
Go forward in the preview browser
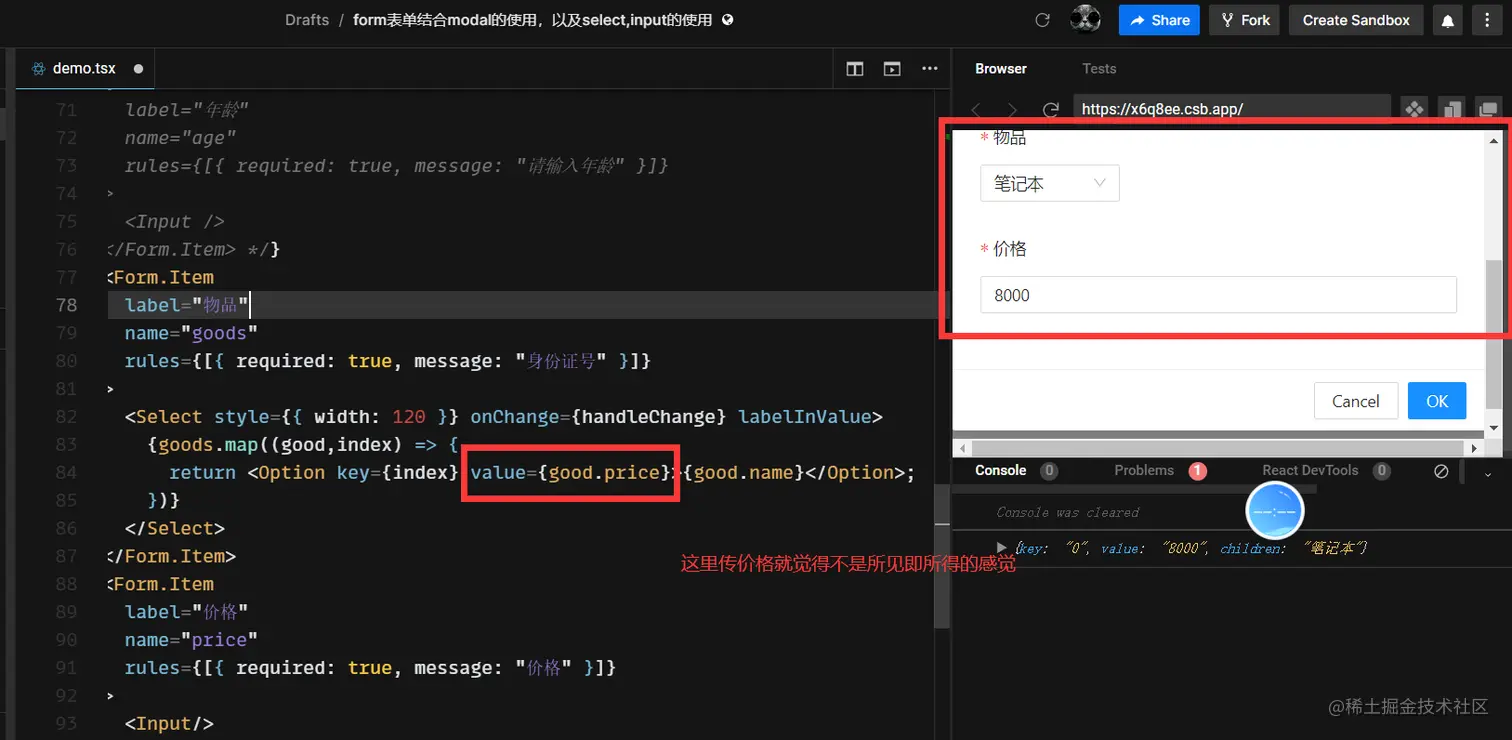pyautogui.click(x=1013, y=109)
